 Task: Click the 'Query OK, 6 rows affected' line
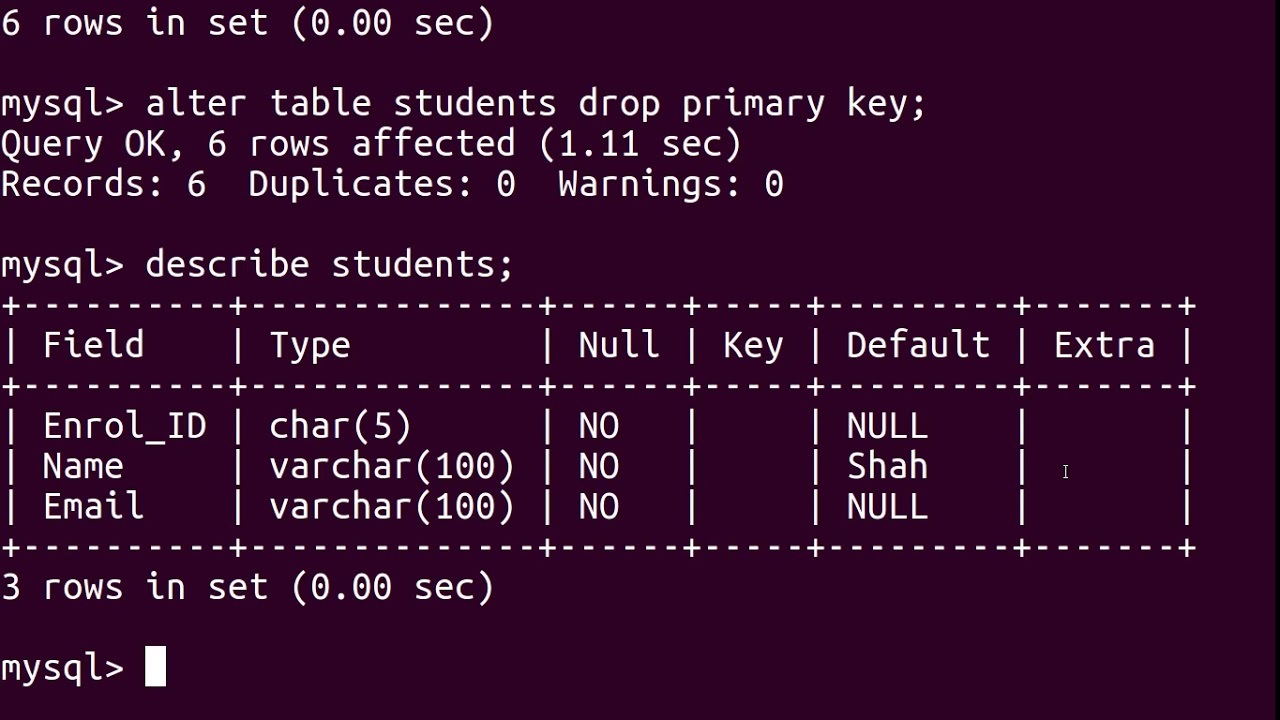click(x=371, y=144)
